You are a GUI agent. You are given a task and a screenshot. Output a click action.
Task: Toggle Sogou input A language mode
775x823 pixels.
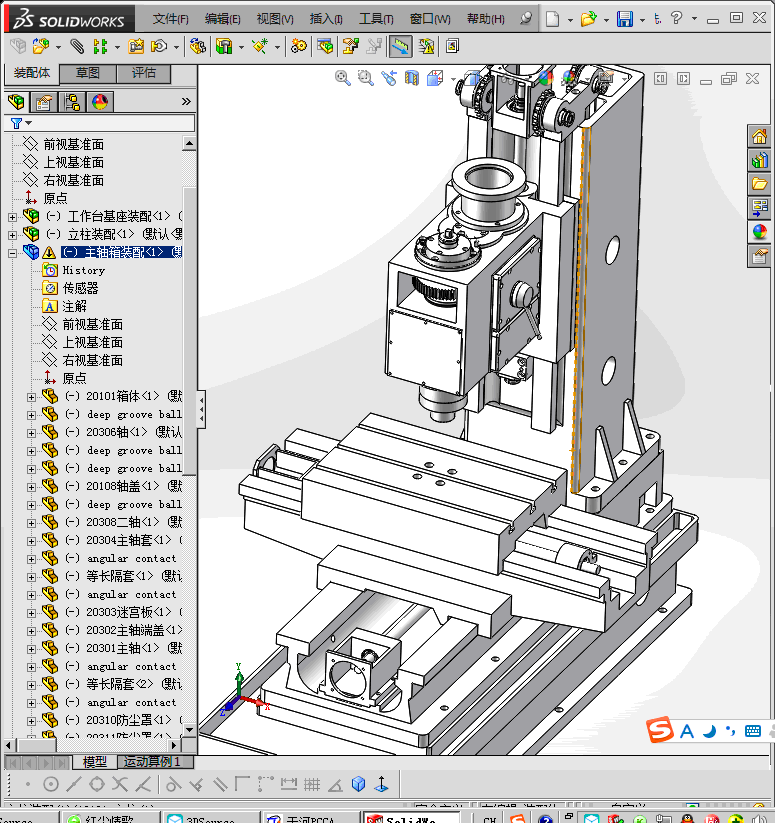pyautogui.click(x=686, y=731)
